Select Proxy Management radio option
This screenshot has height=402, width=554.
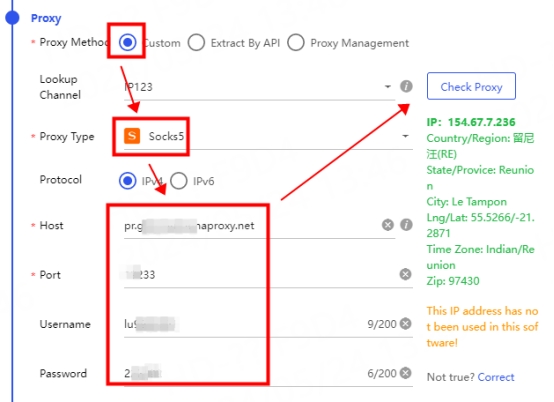click(x=296, y=43)
